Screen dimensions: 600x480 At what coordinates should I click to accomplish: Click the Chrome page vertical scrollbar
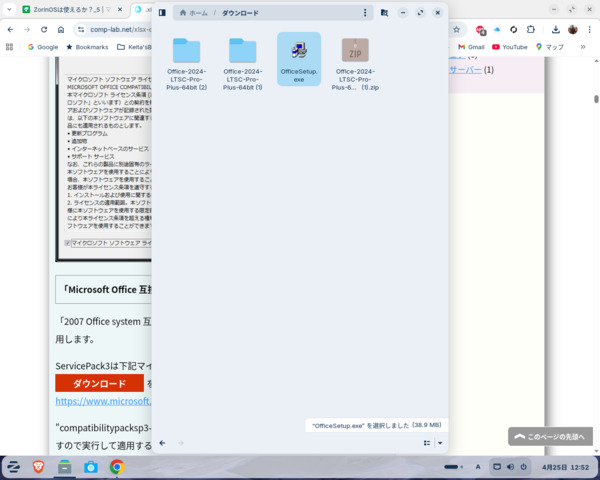[596, 99]
